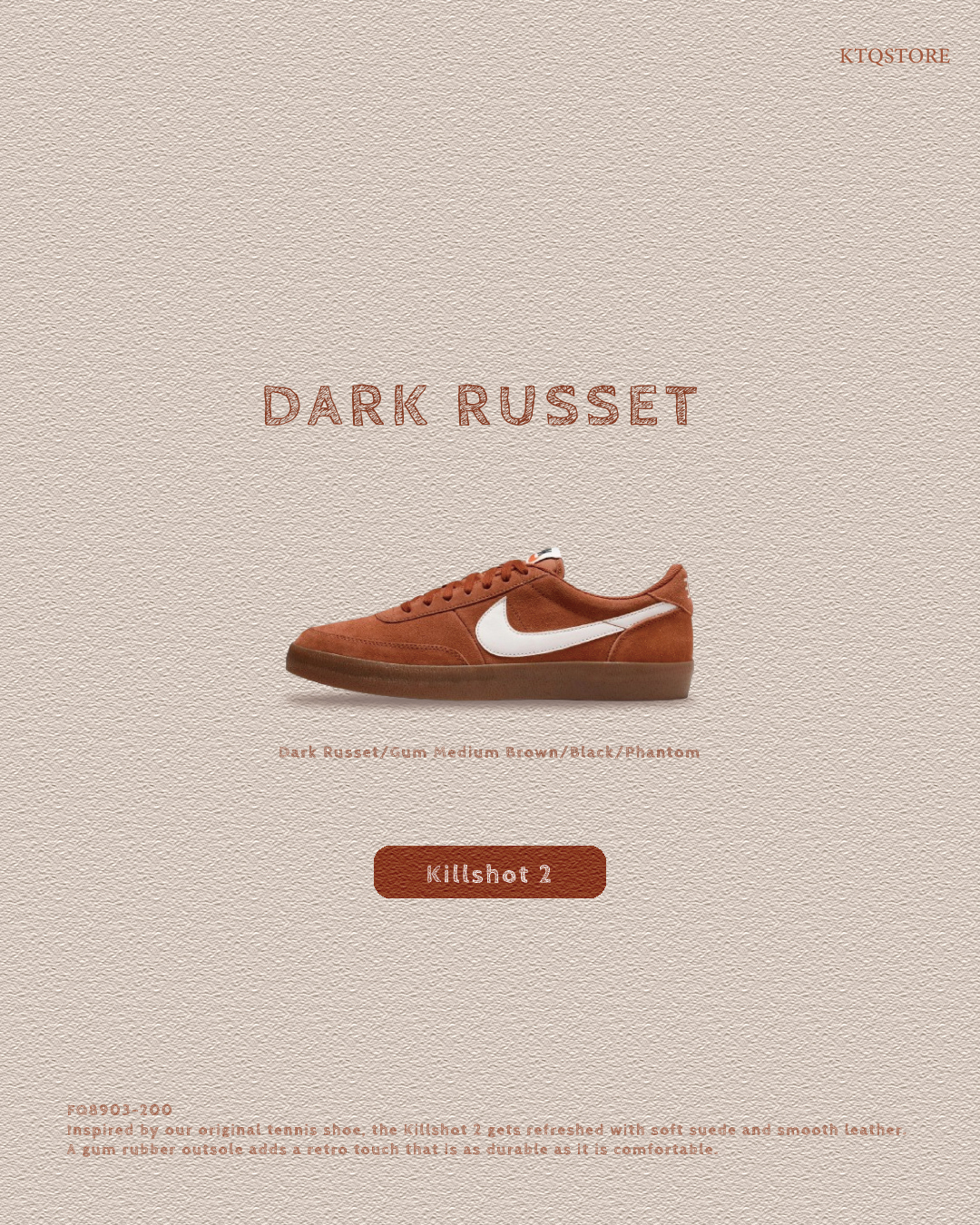This screenshot has height=1225, width=980.
Task: Click the KTQSTORE brand mark
Action: (x=894, y=56)
